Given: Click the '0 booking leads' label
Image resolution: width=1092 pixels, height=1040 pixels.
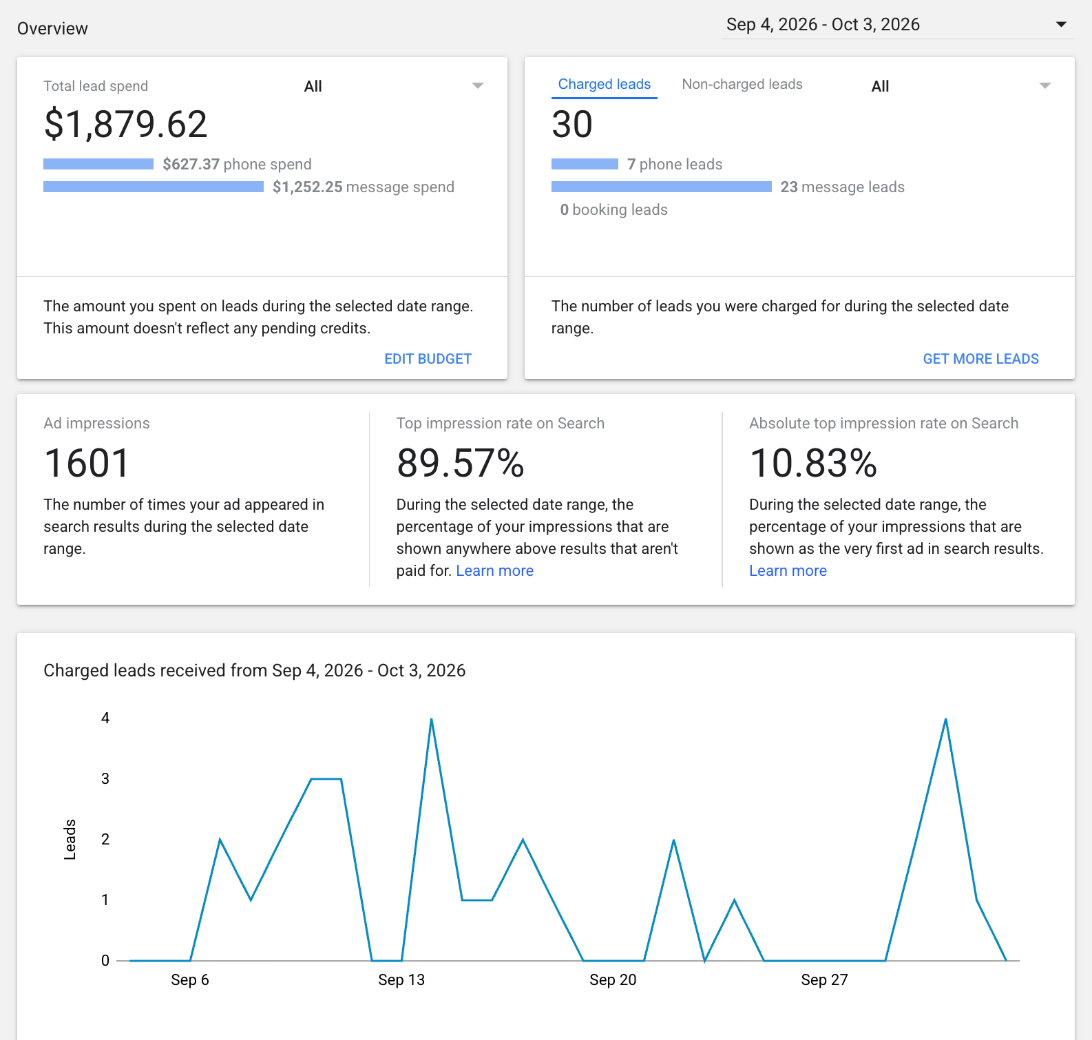Looking at the screenshot, I should click(x=614, y=210).
